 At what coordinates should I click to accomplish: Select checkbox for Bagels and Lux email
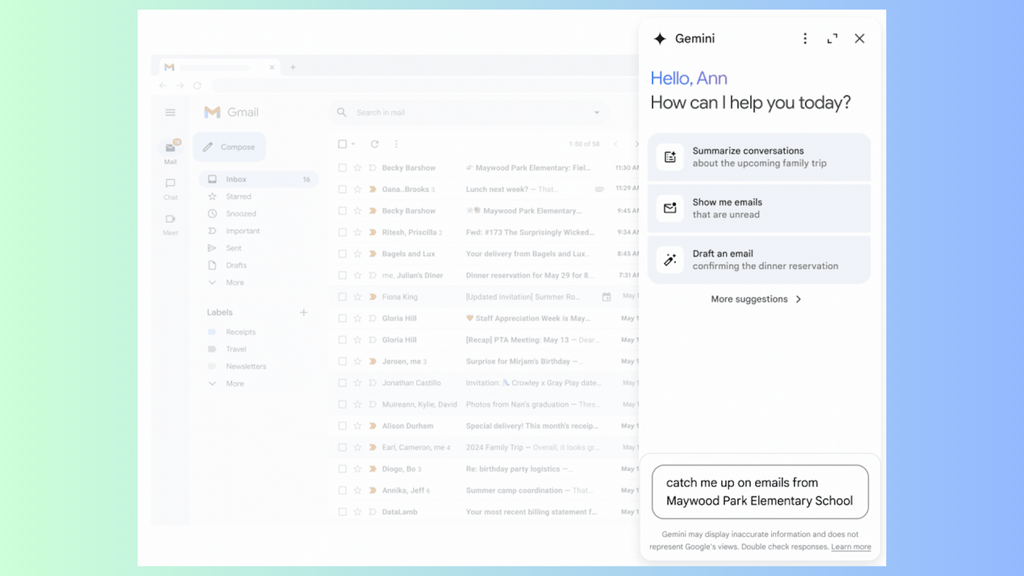[342, 253]
